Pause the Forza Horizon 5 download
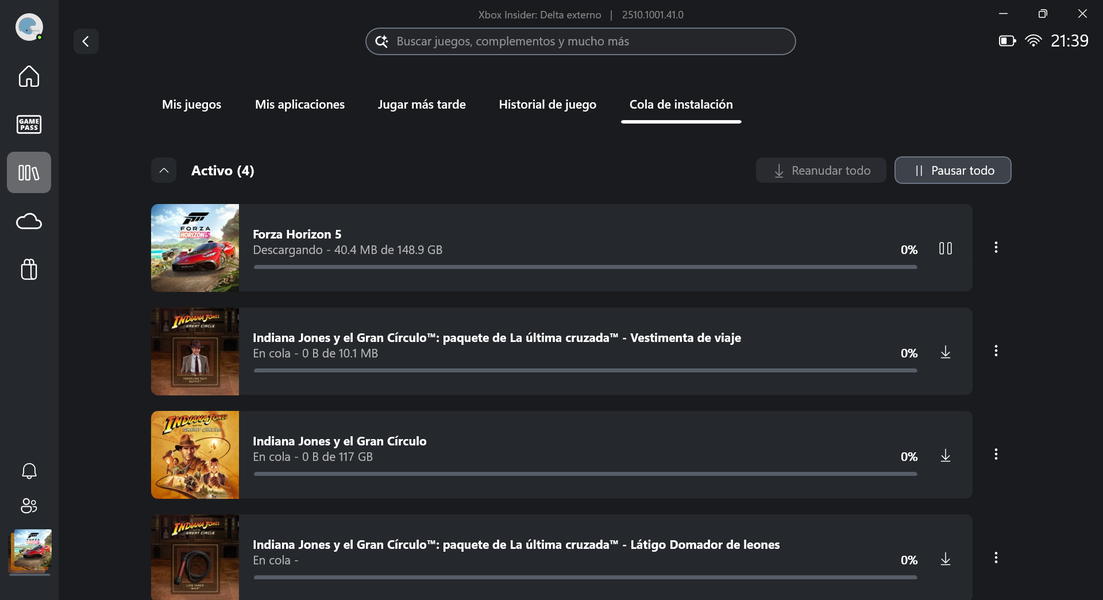 (945, 248)
